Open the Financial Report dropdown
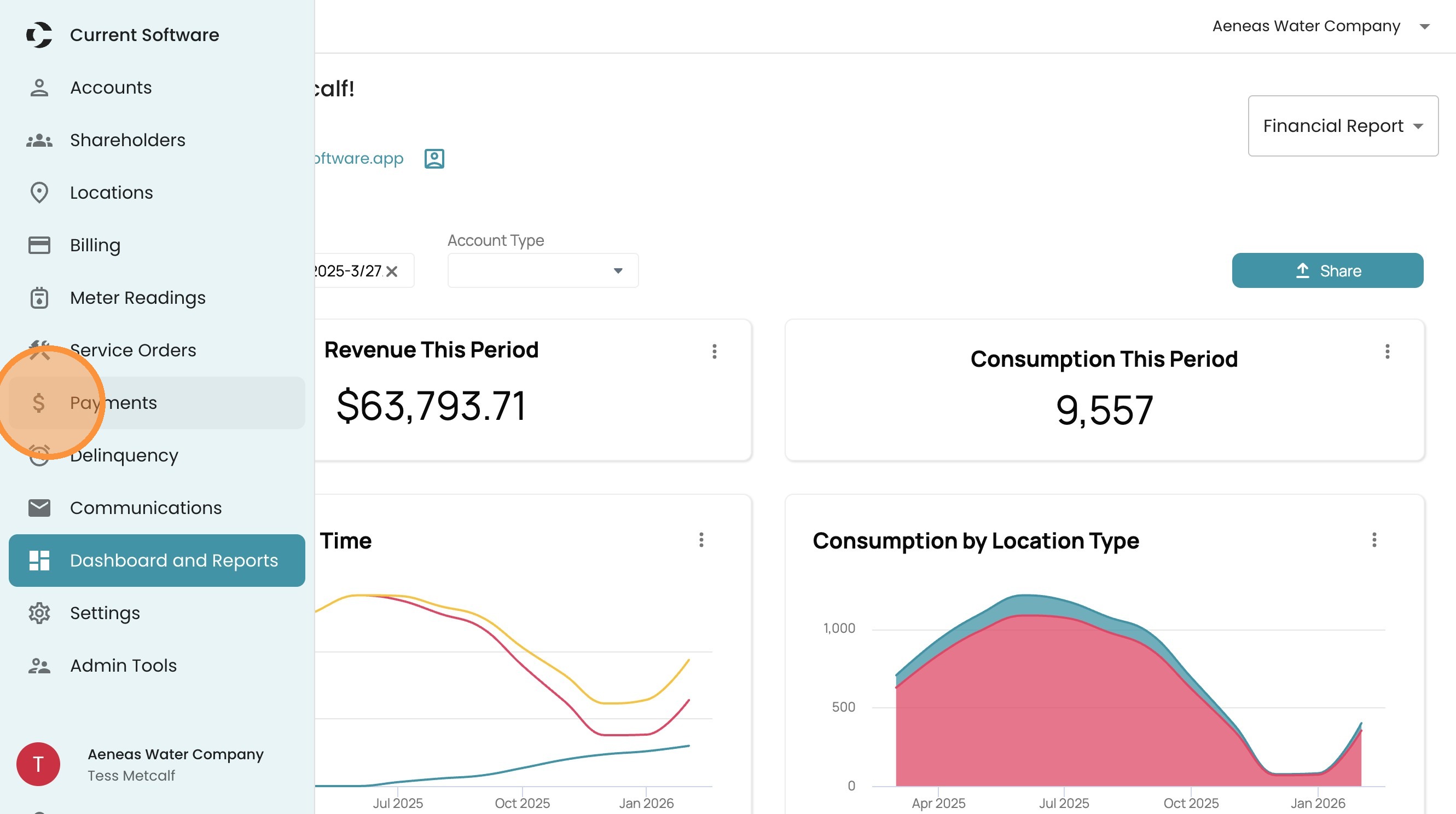 pyautogui.click(x=1342, y=126)
